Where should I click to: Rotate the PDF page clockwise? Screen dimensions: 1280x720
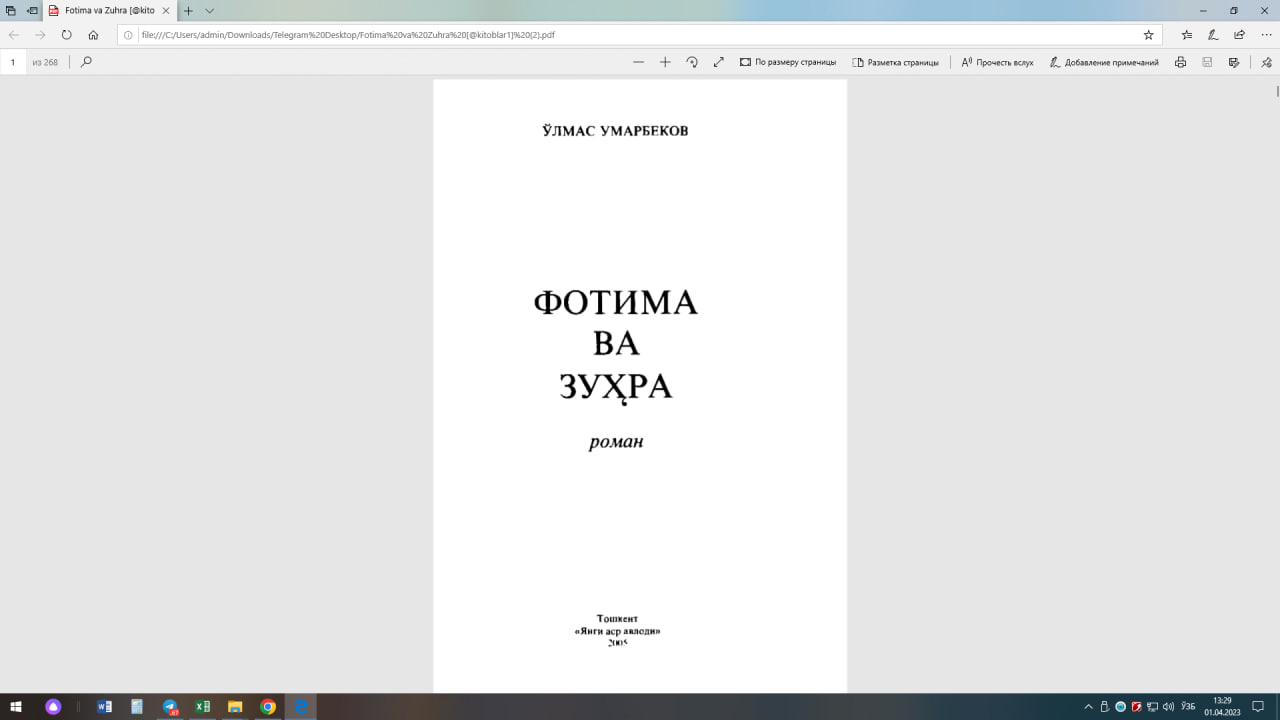[x=692, y=62]
